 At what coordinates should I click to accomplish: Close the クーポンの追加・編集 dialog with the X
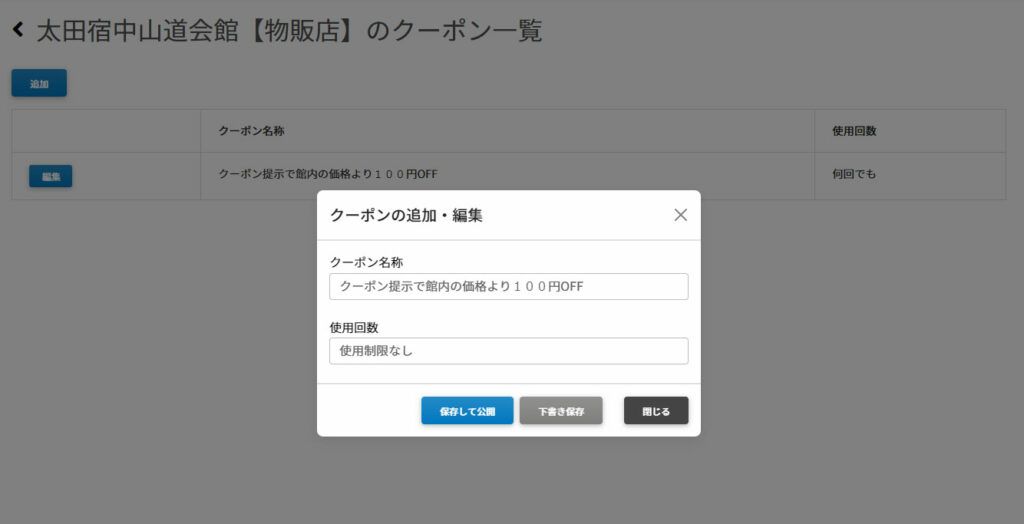680,215
